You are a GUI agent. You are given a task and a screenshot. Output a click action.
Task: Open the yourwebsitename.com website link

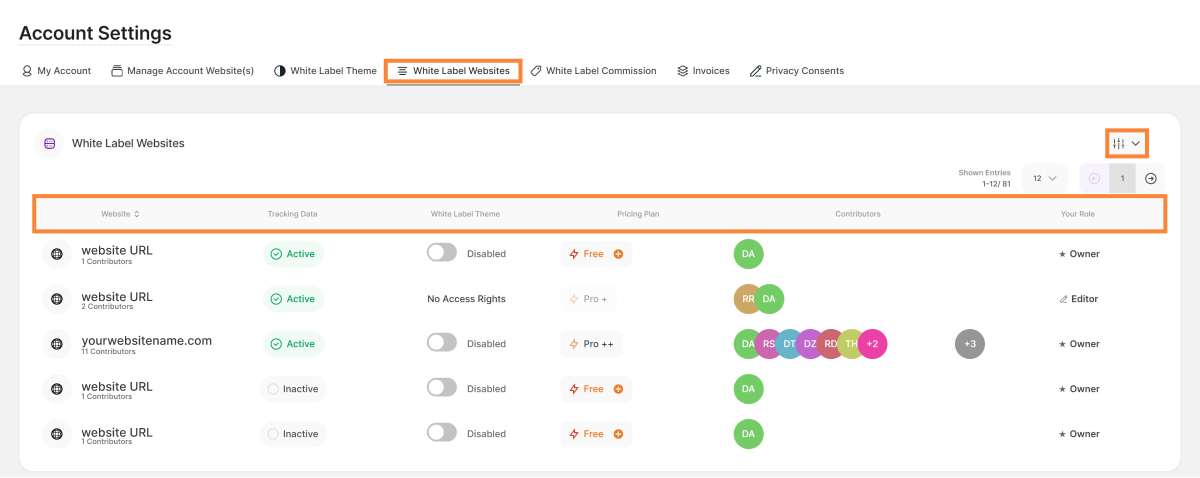[x=146, y=340]
